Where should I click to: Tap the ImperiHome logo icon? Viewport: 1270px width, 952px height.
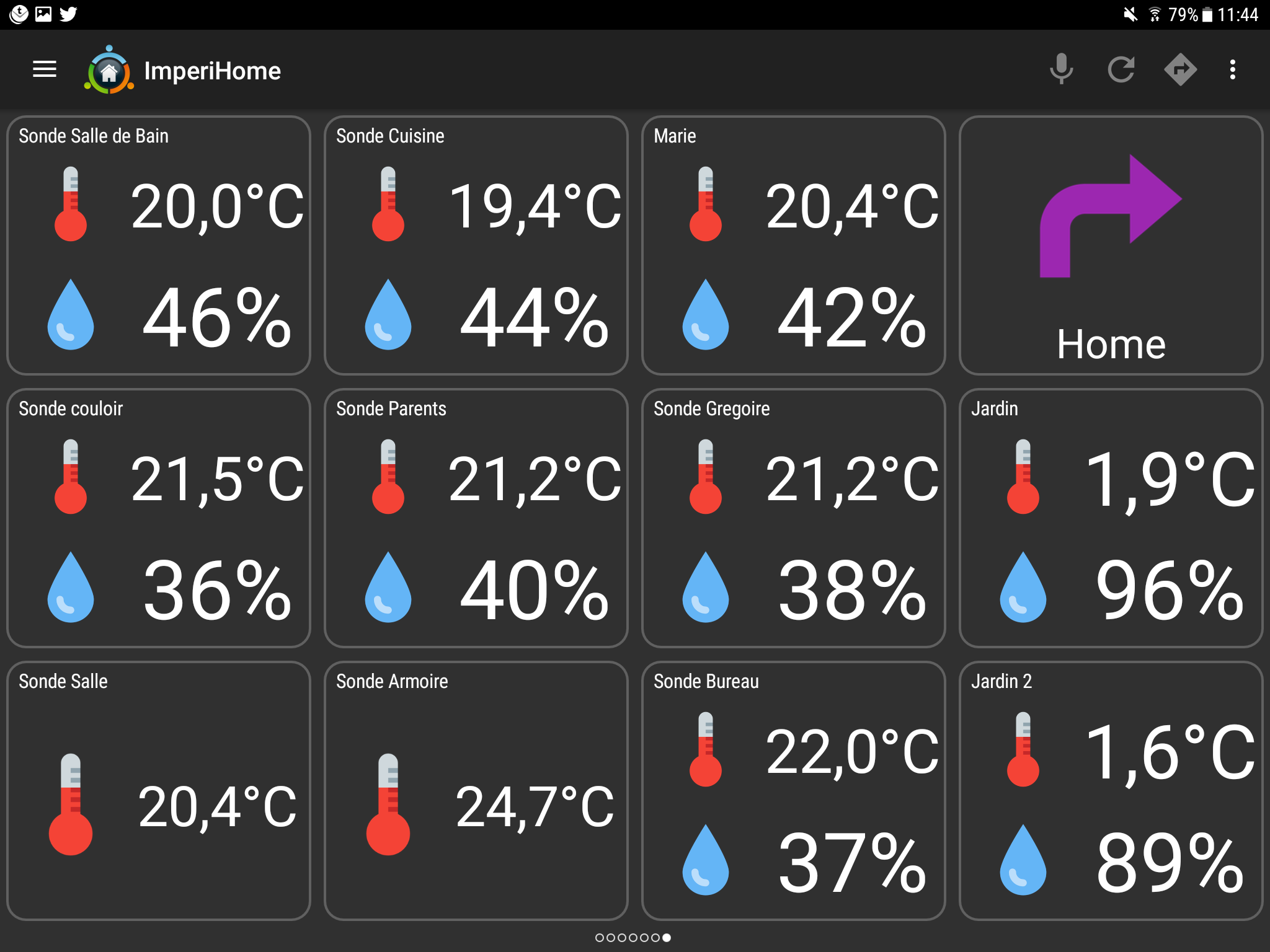[109, 70]
